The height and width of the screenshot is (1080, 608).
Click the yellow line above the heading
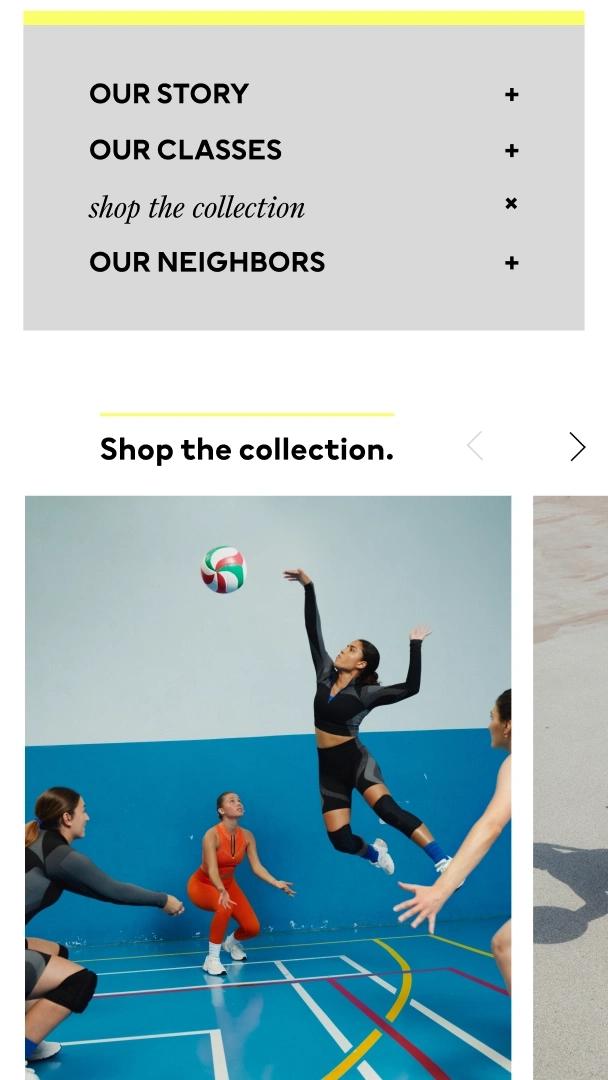[x=247, y=415]
